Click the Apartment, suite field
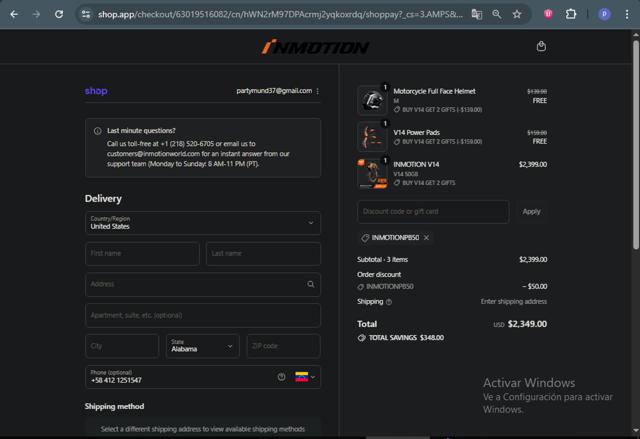 (203, 315)
